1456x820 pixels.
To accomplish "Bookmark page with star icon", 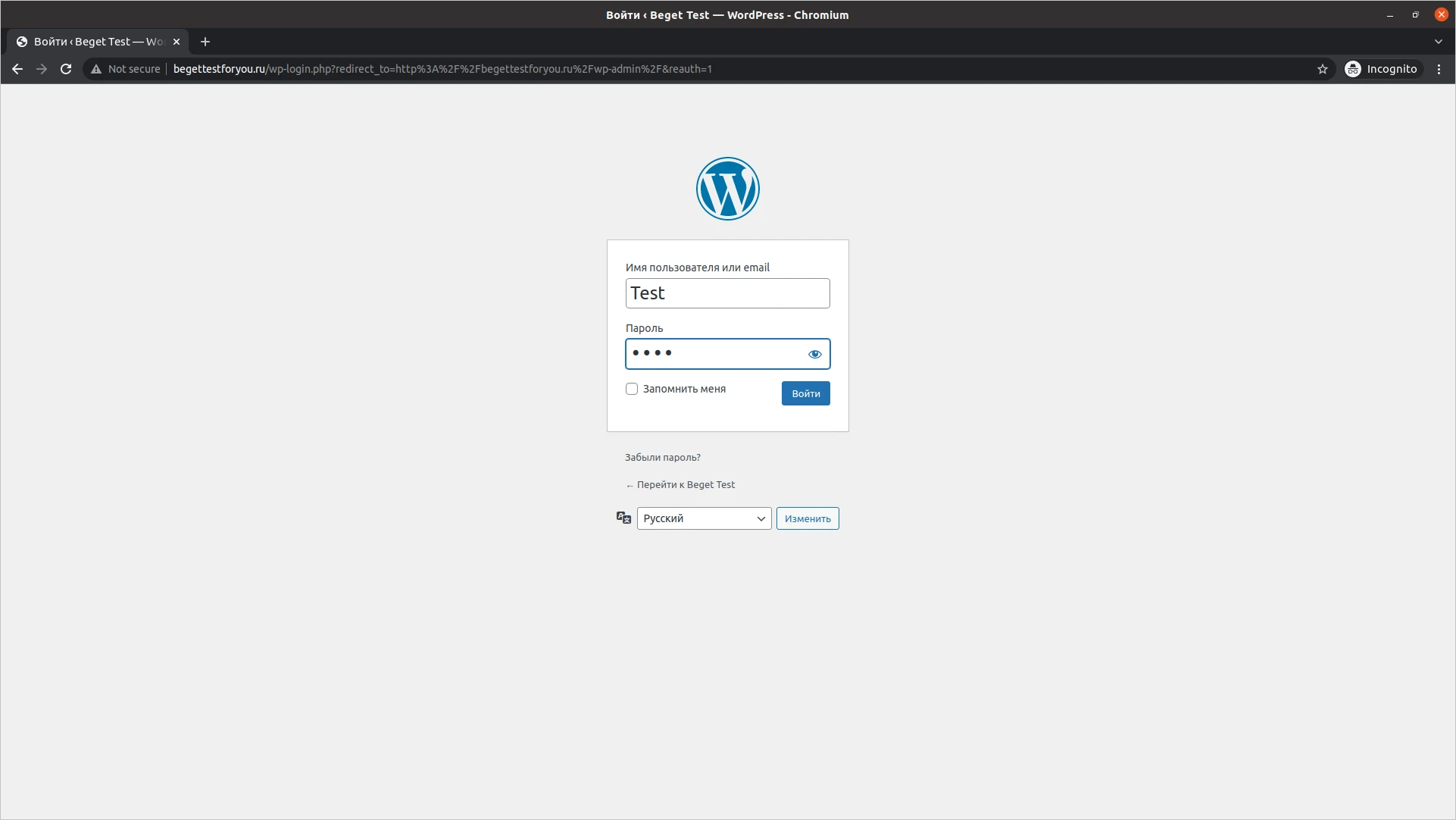I will (x=1322, y=69).
